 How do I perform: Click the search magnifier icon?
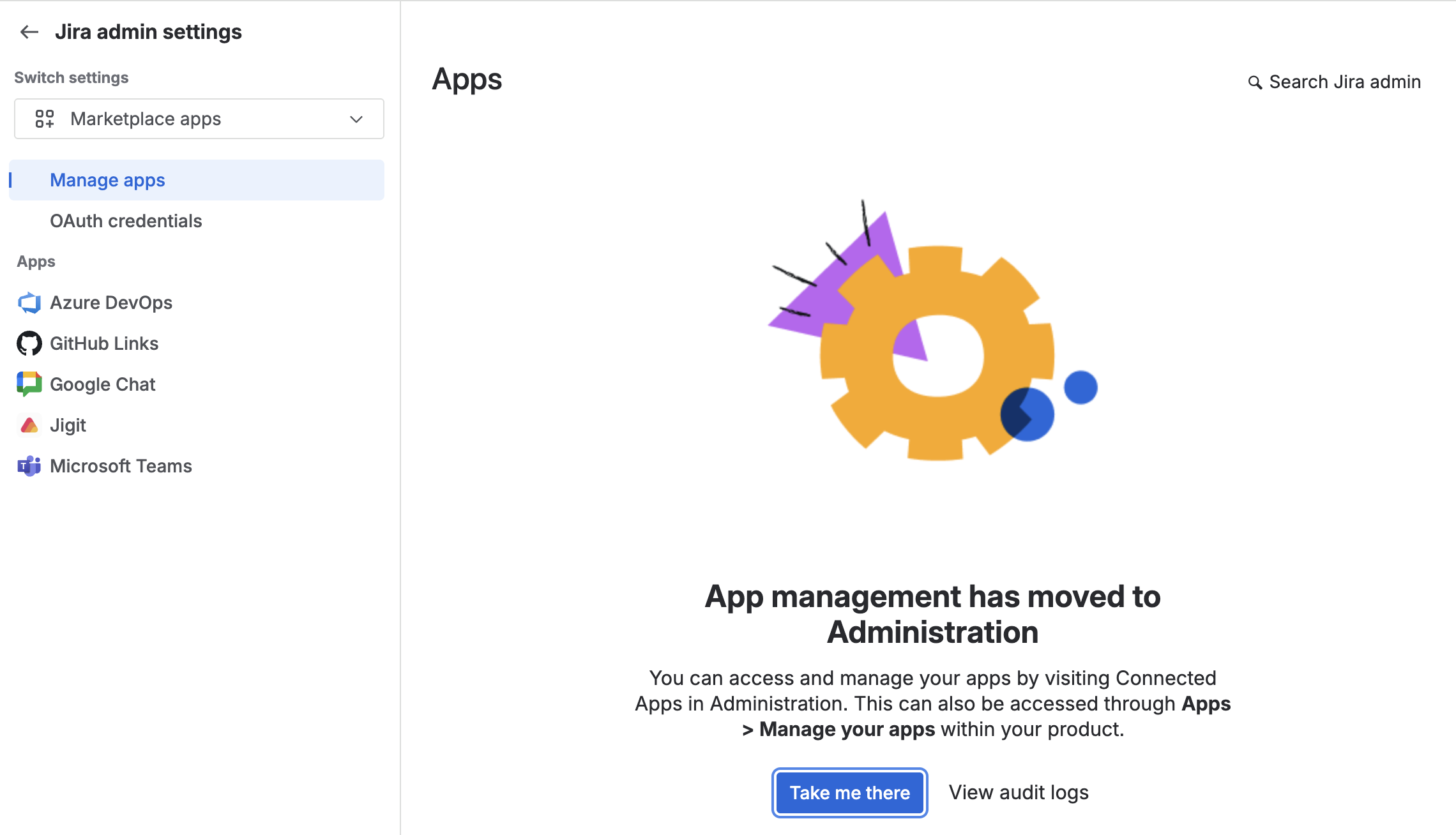click(x=1255, y=82)
